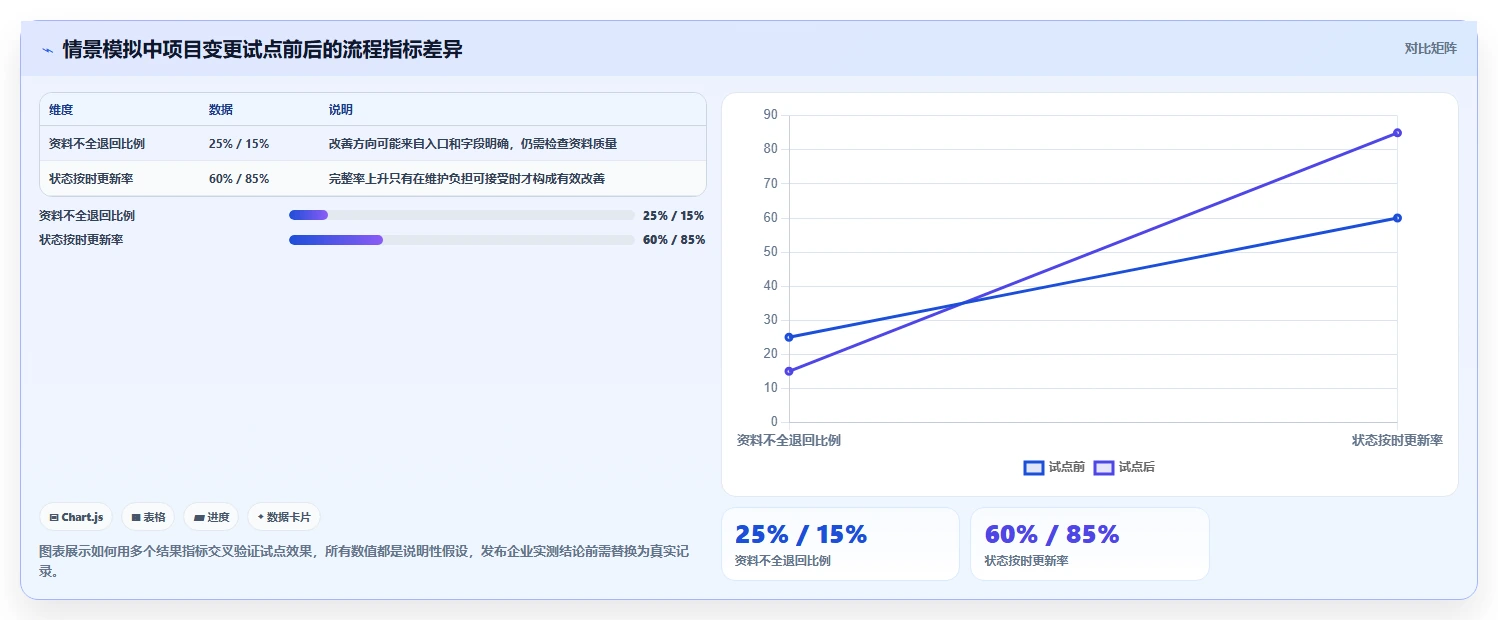Toggle the 试点后 legend item
The image size is (1498, 620).
point(1124,467)
